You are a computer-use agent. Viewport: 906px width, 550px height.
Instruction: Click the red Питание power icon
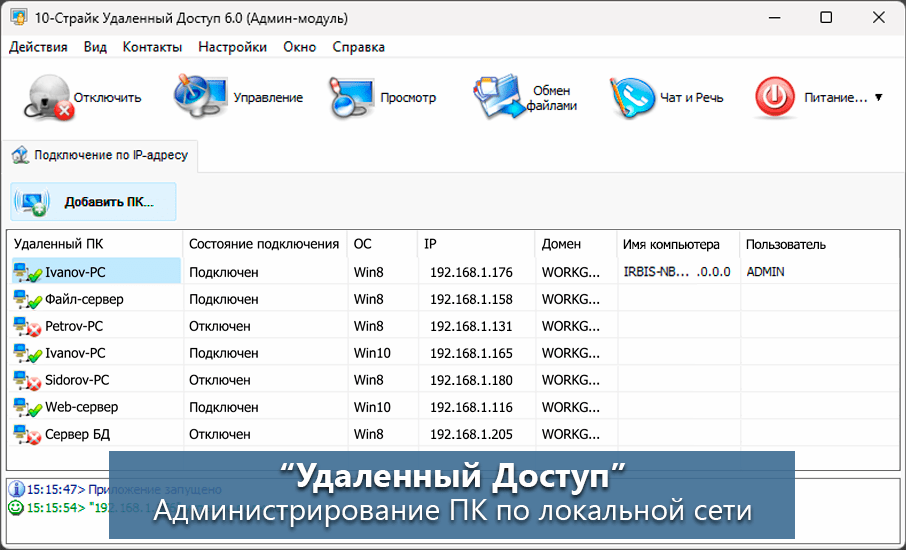tap(774, 98)
